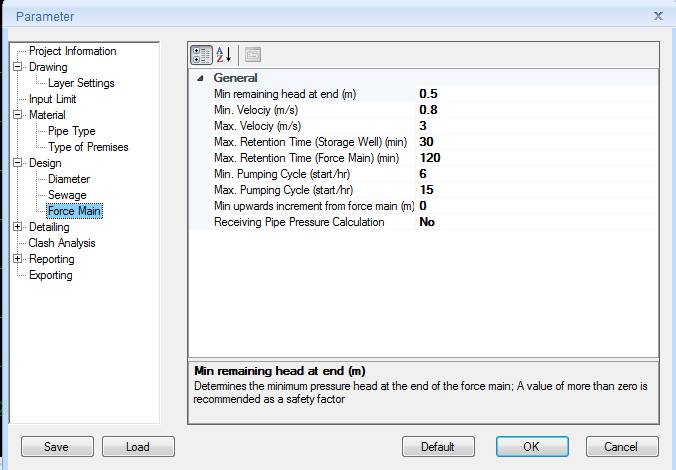Select the Material tree item
This screenshot has width=676, height=470.
pos(47,115)
